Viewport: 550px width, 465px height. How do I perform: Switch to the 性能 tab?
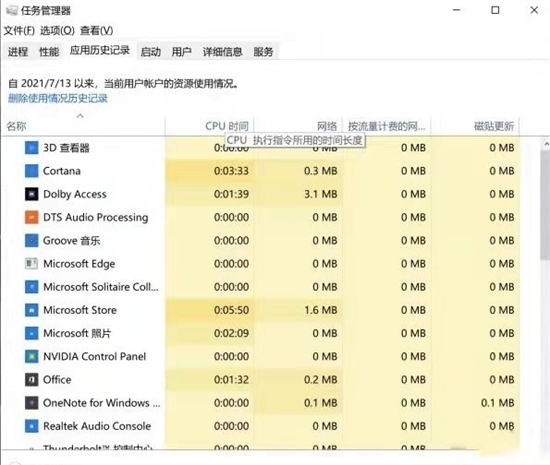tap(49, 52)
